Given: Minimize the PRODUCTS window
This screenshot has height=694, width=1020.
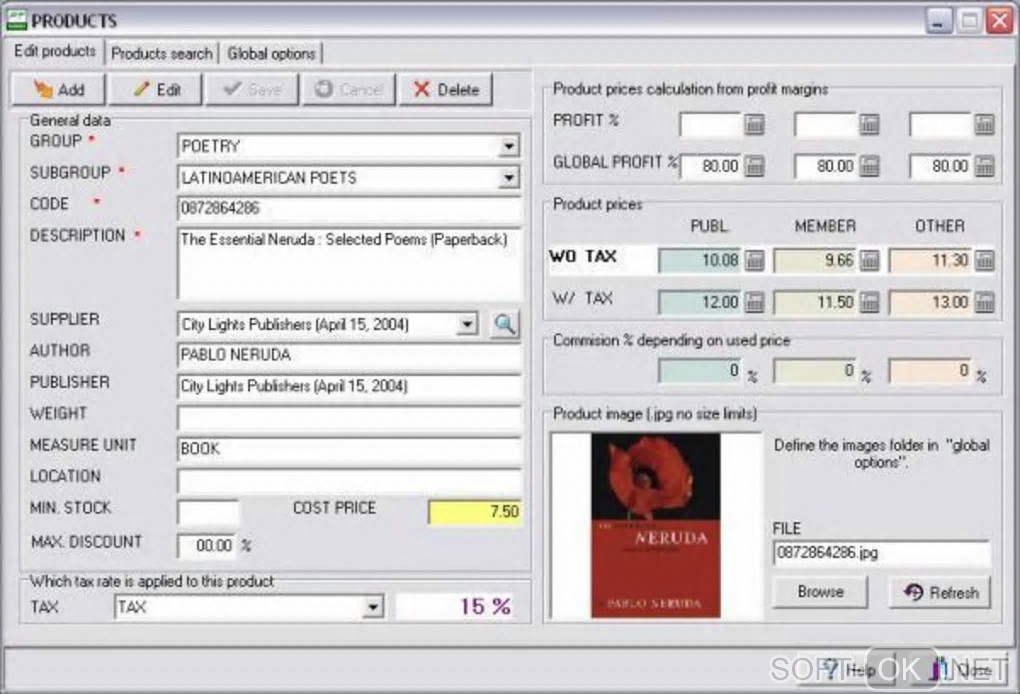Looking at the screenshot, I should (939, 21).
